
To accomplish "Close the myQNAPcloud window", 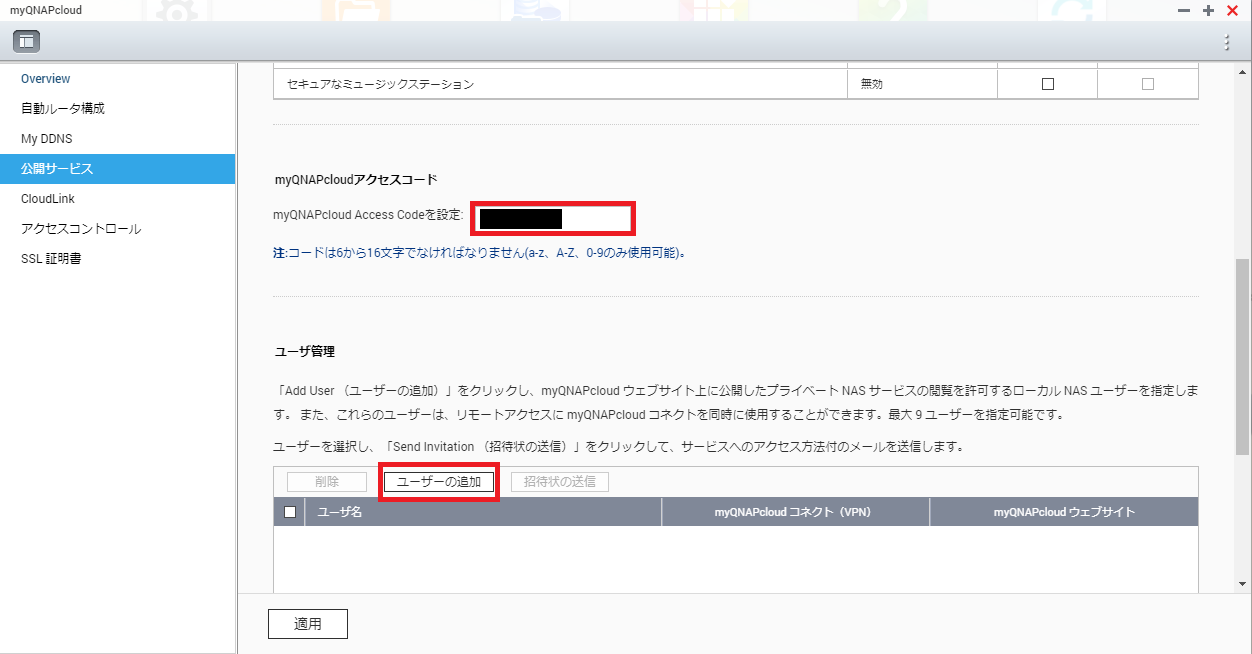I will [x=1232, y=10].
